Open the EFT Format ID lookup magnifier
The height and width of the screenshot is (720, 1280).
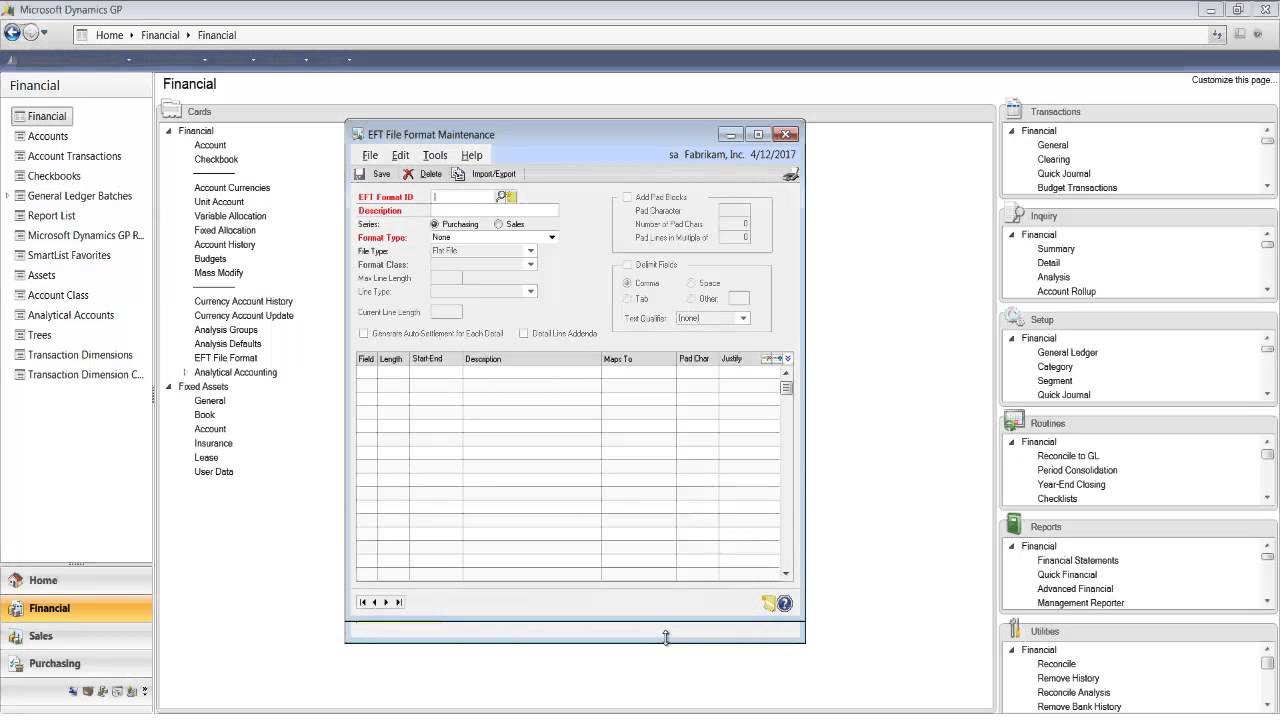pyautogui.click(x=501, y=197)
